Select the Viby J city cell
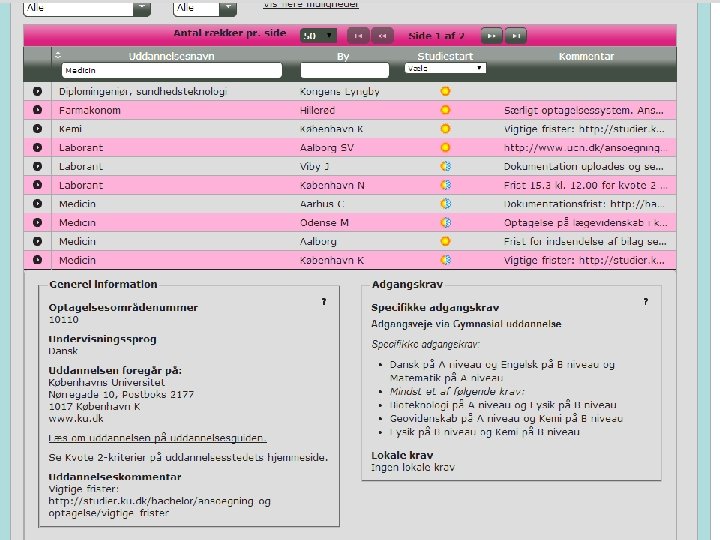 pos(315,166)
